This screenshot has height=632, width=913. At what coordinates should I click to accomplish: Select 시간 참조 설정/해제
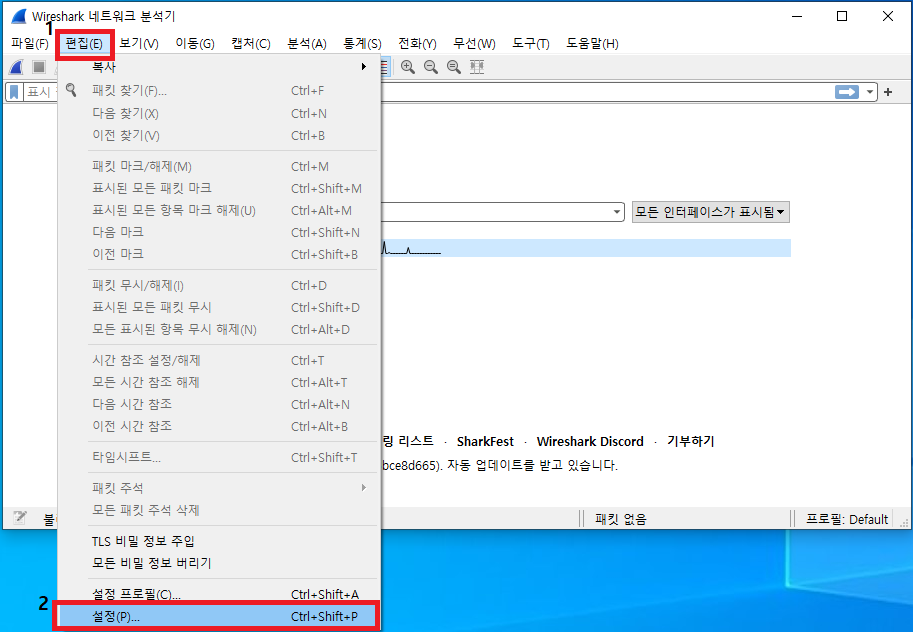click(x=219, y=360)
